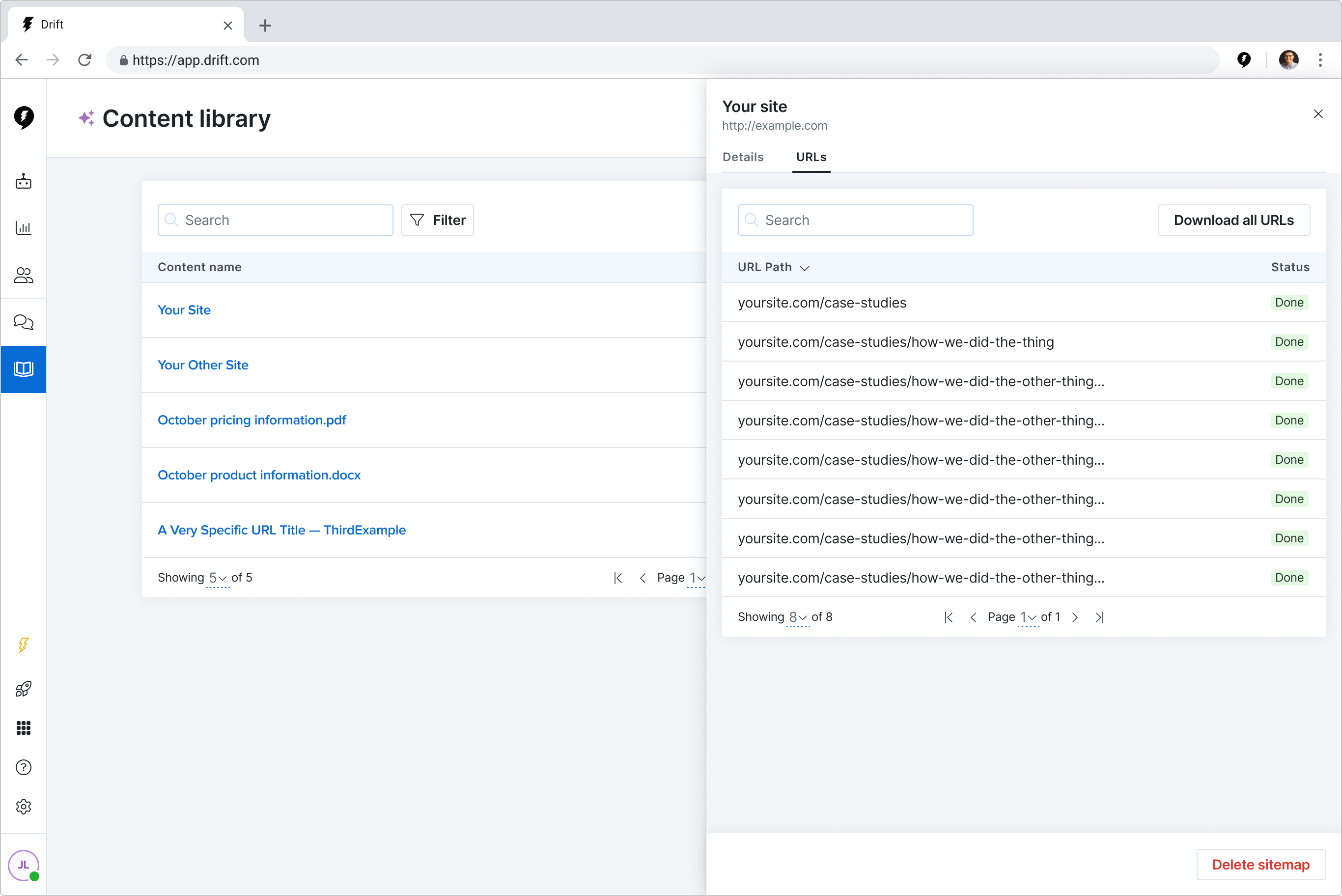
Task: Open the reports bar chart icon
Action: point(24,228)
